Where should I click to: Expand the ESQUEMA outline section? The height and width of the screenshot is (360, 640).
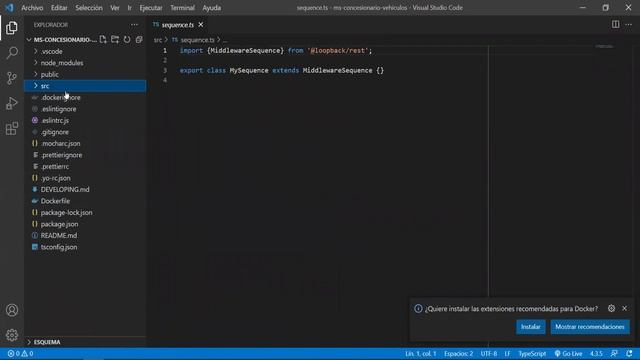click(85, 342)
